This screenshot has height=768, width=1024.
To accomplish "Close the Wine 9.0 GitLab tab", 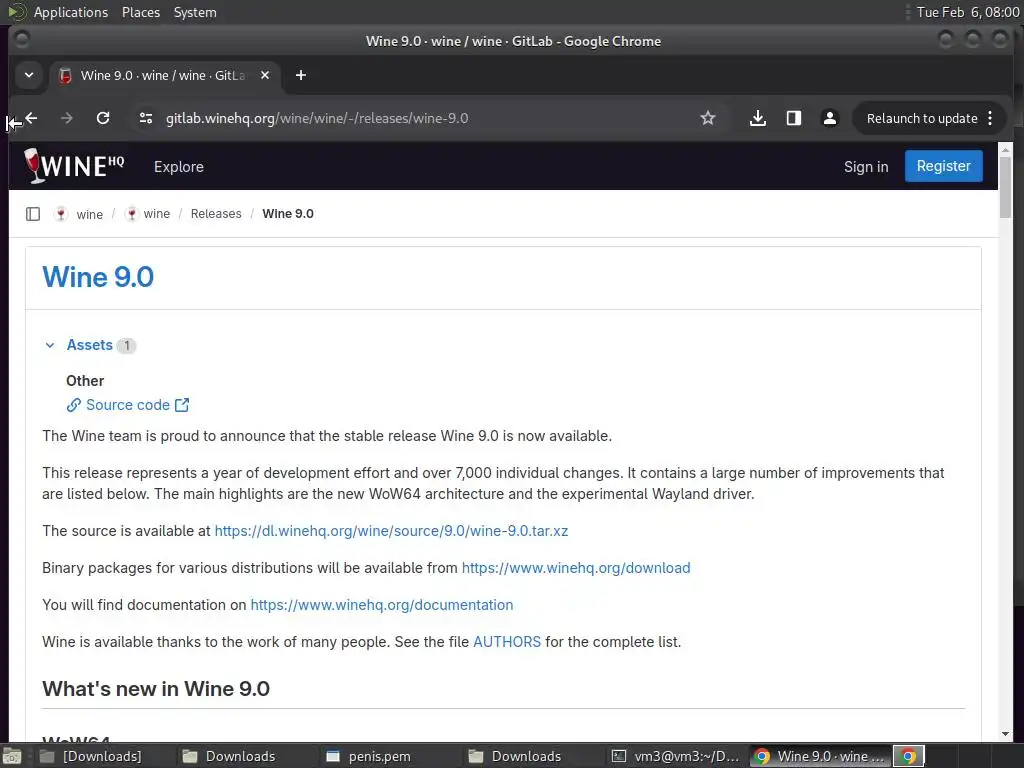I will click(264, 76).
